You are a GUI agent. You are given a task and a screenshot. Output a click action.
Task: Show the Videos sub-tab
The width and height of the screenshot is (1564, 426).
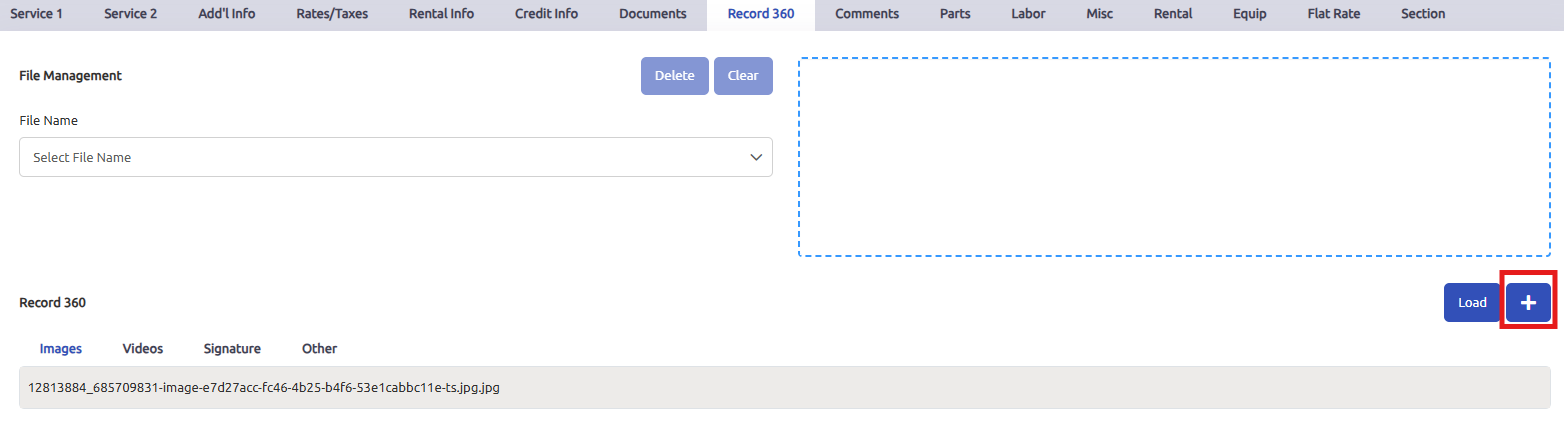[143, 349]
